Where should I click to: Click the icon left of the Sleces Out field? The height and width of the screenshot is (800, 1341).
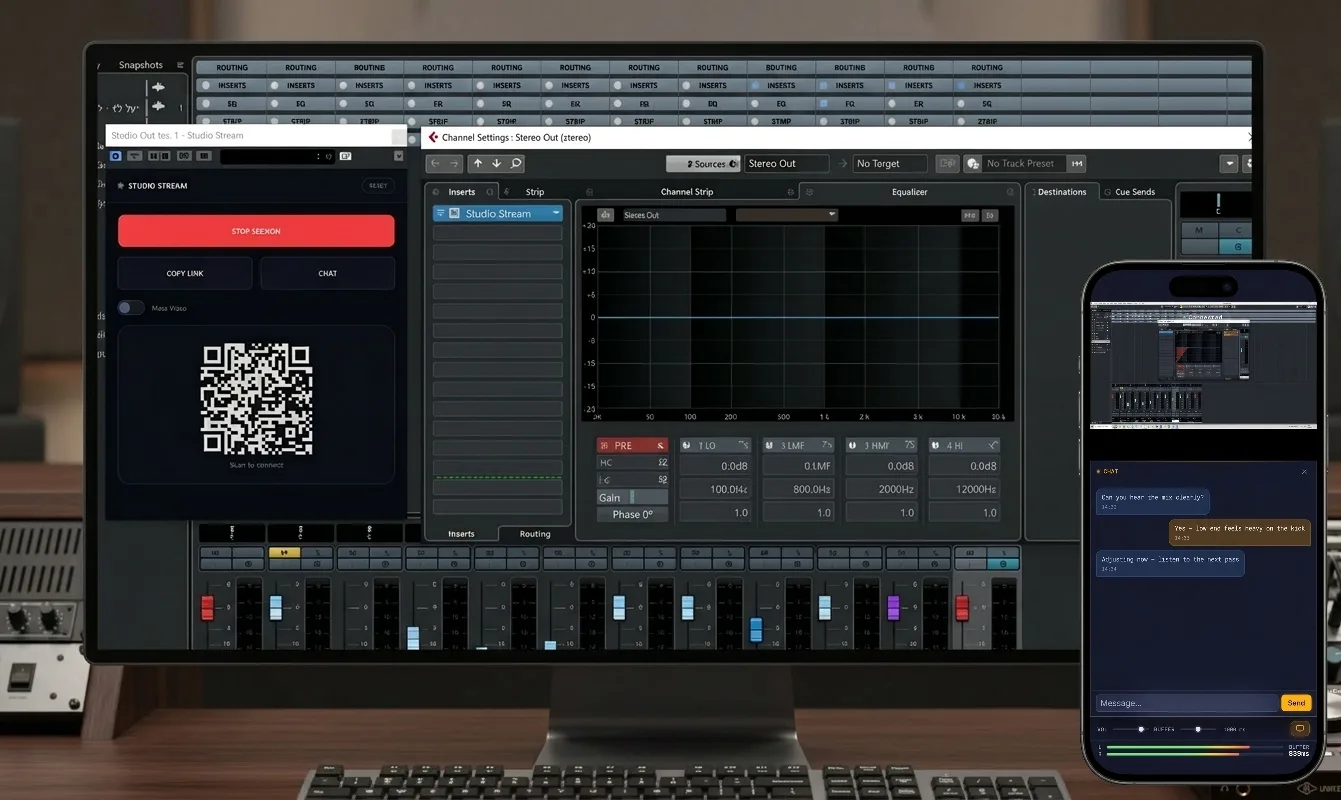pyautogui.click(x=605, y=215)
